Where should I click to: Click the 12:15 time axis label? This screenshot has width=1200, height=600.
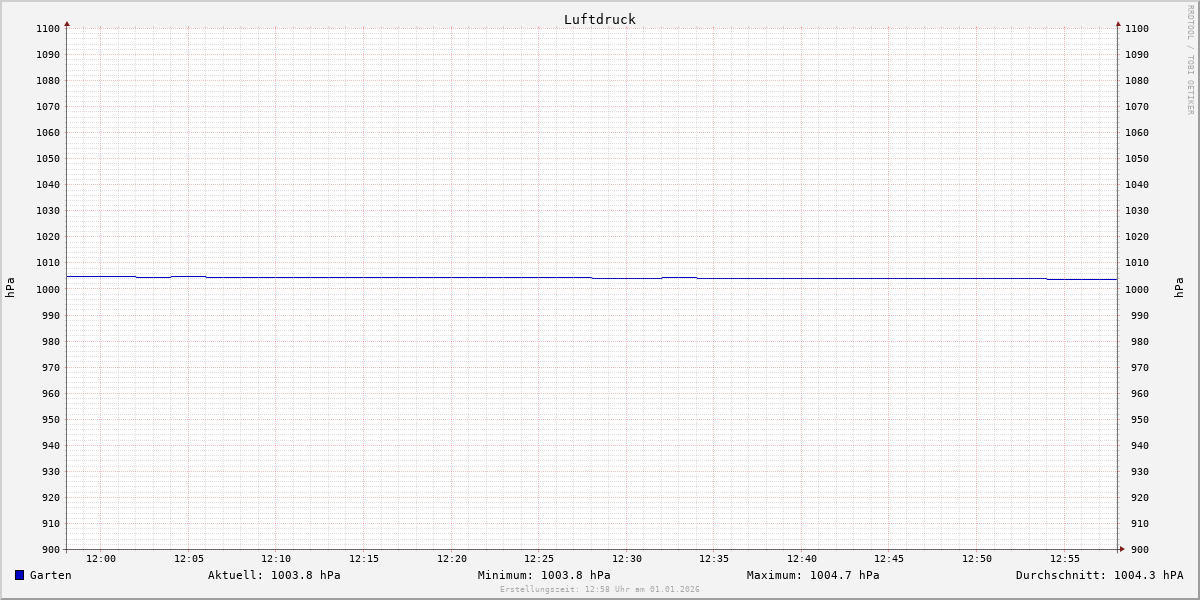point(364,559)
